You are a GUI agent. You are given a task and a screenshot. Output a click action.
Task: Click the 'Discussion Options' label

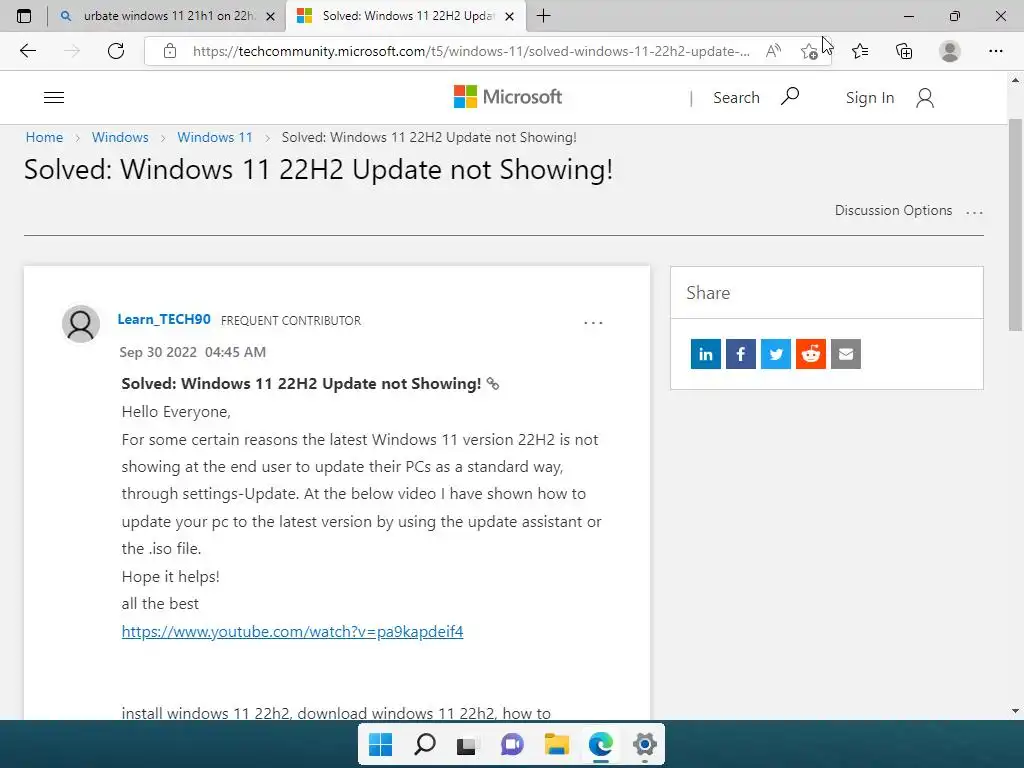893,210
